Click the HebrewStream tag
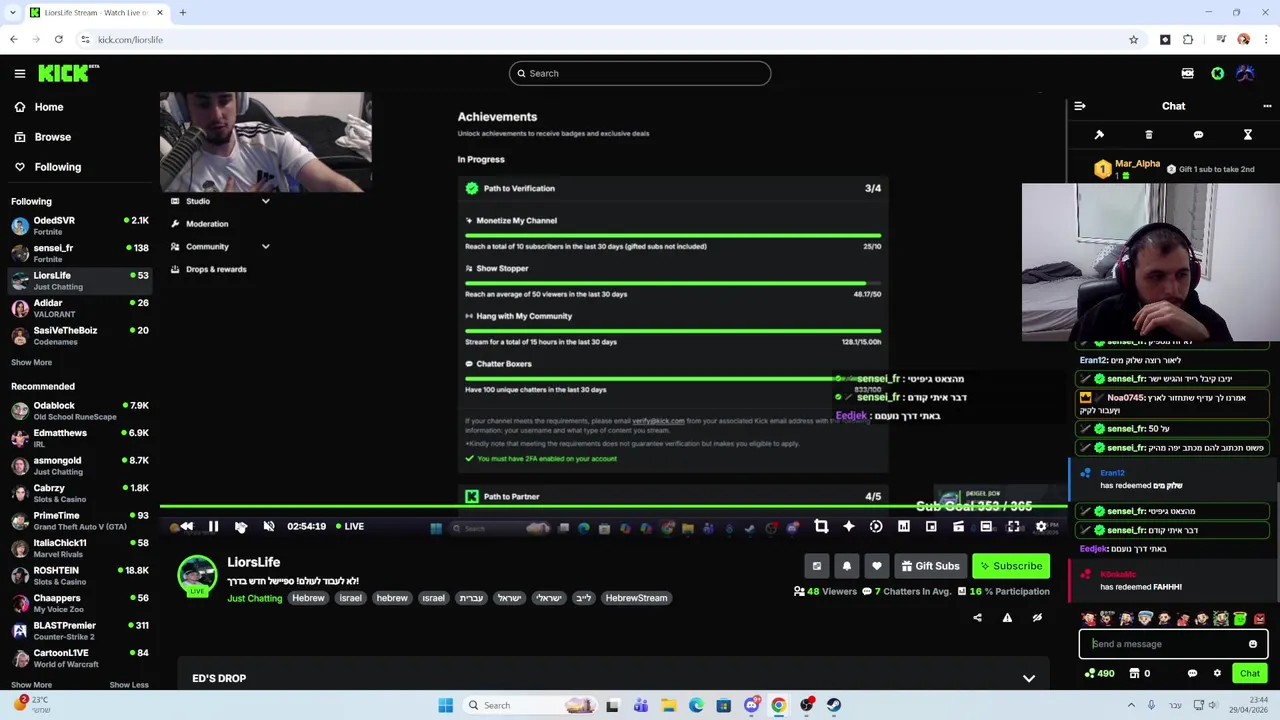 [636, 598]
